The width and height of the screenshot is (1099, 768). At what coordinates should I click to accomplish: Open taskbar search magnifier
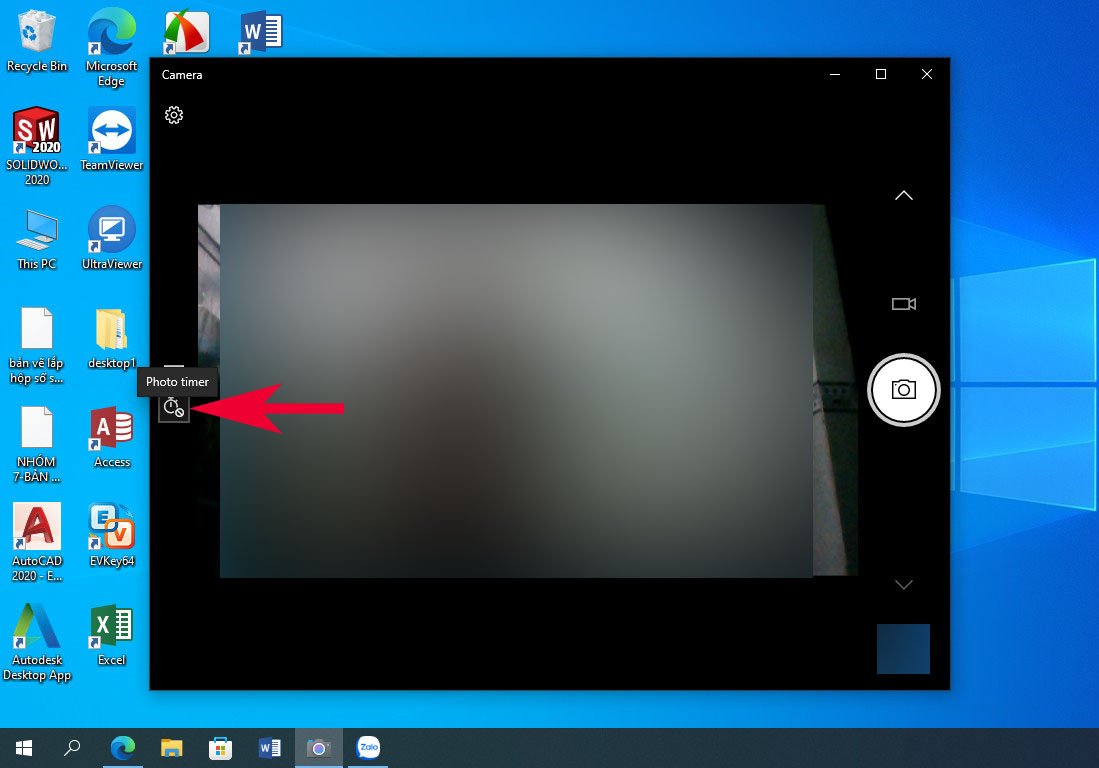point(73,747)
